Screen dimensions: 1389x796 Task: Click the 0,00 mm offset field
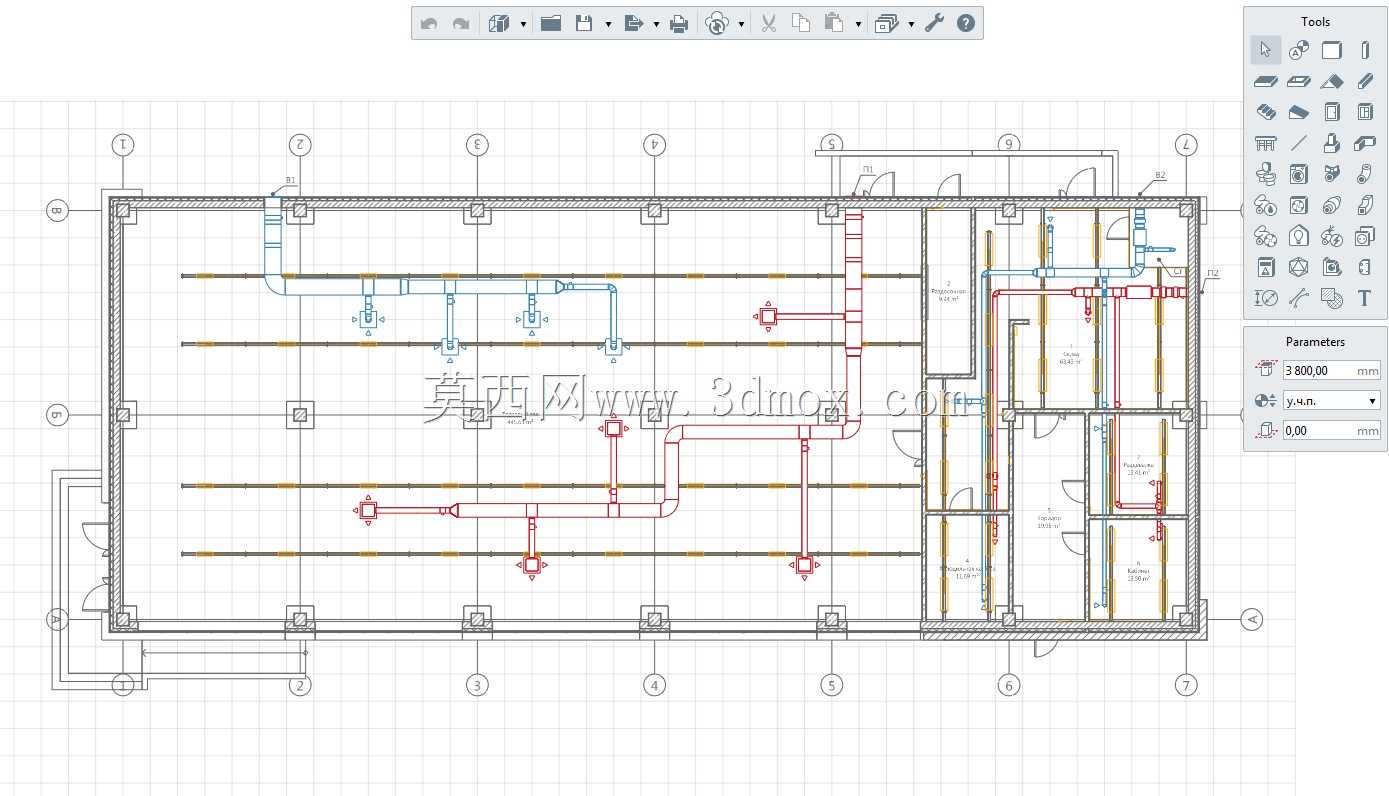click(x=1331, y=430)
